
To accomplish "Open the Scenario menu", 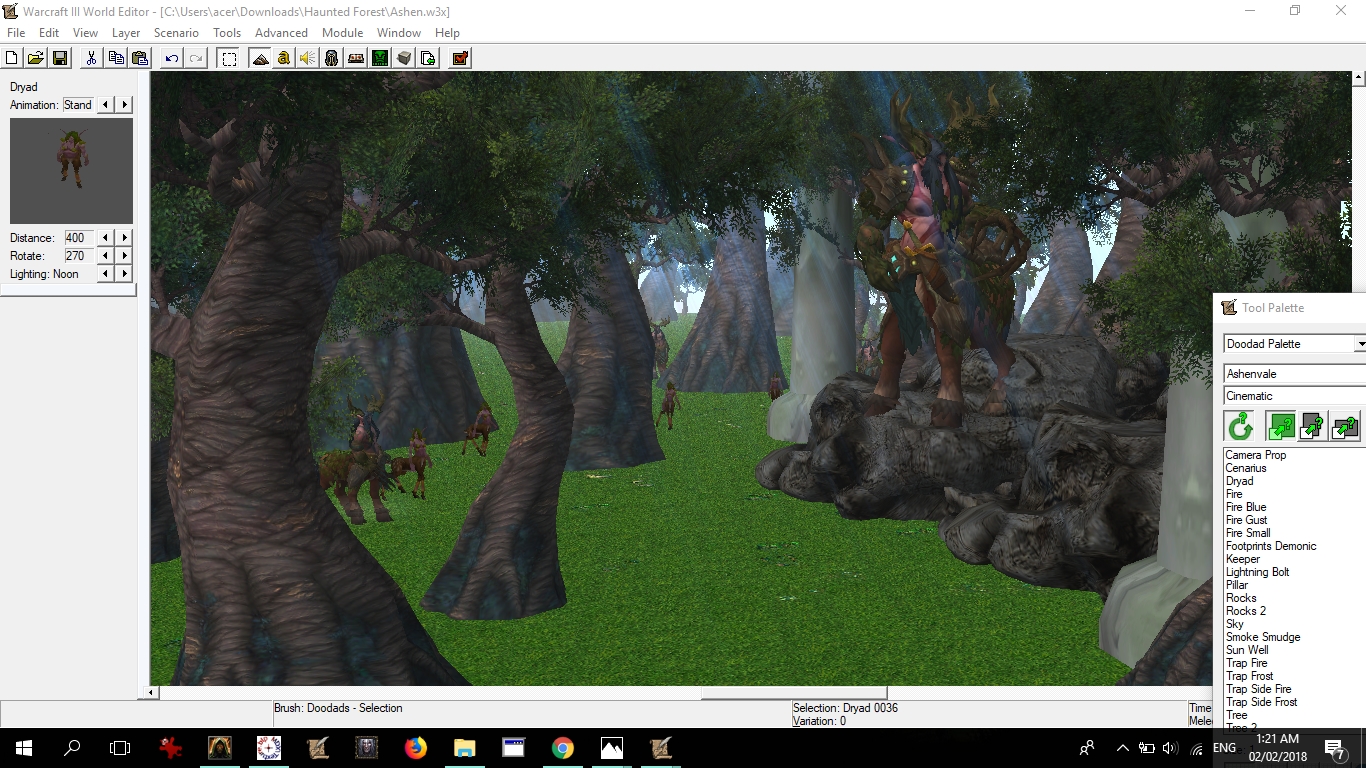I will [x=176, y=33].
